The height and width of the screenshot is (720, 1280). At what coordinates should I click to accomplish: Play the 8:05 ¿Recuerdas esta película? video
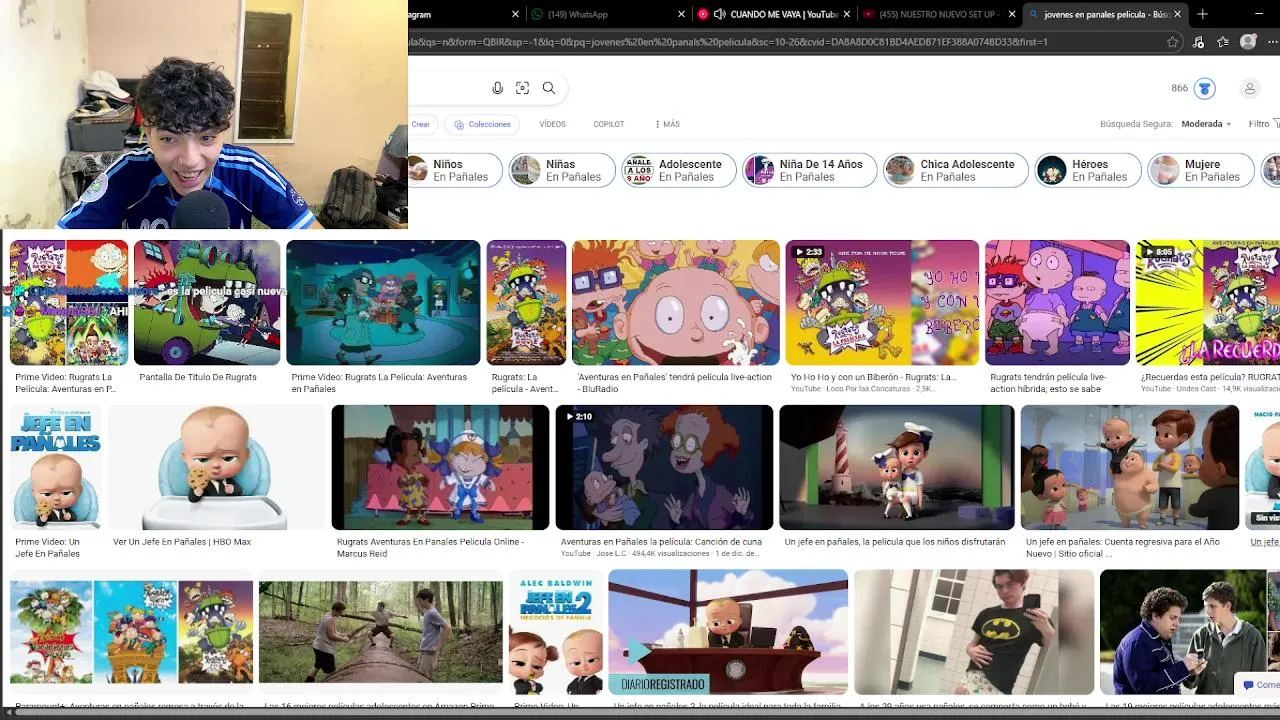point(1208,302)
